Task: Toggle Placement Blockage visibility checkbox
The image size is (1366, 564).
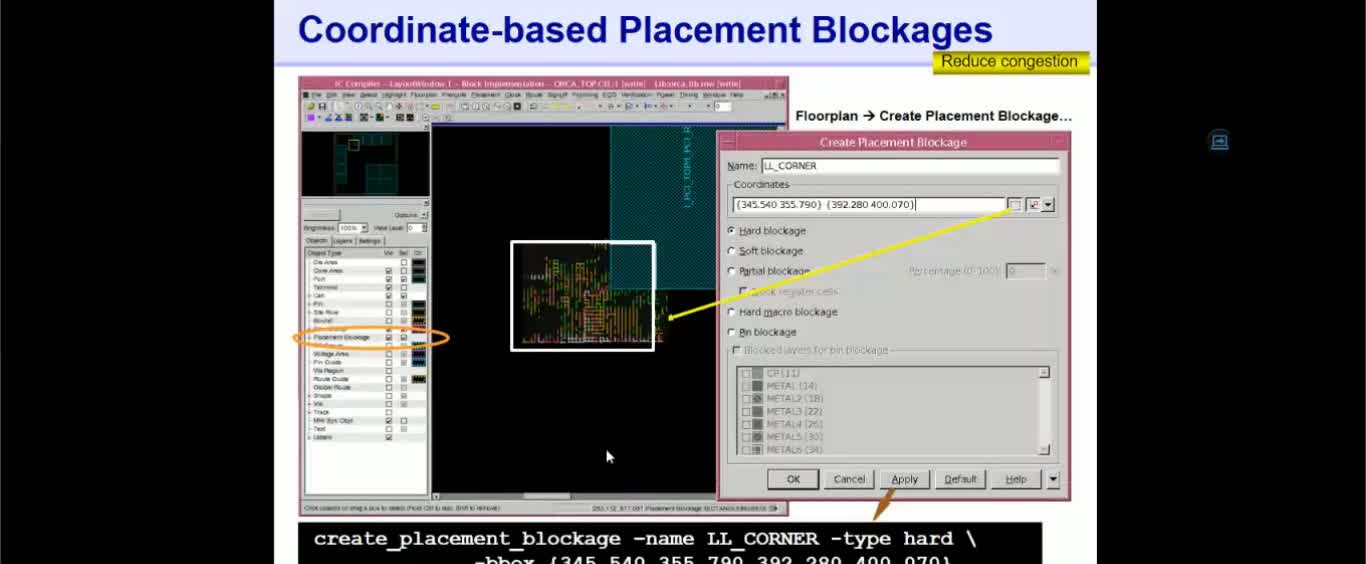Action: point(389,338)
